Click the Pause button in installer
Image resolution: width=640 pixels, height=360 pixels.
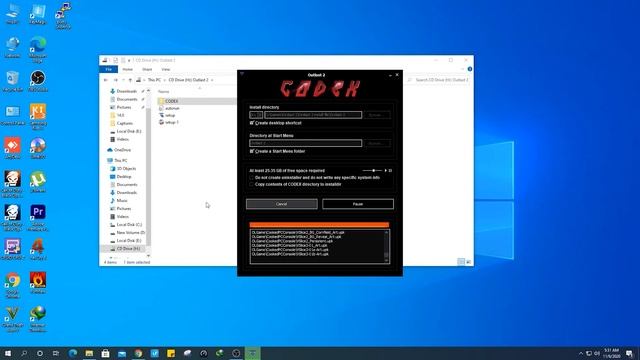pos(358,204)
